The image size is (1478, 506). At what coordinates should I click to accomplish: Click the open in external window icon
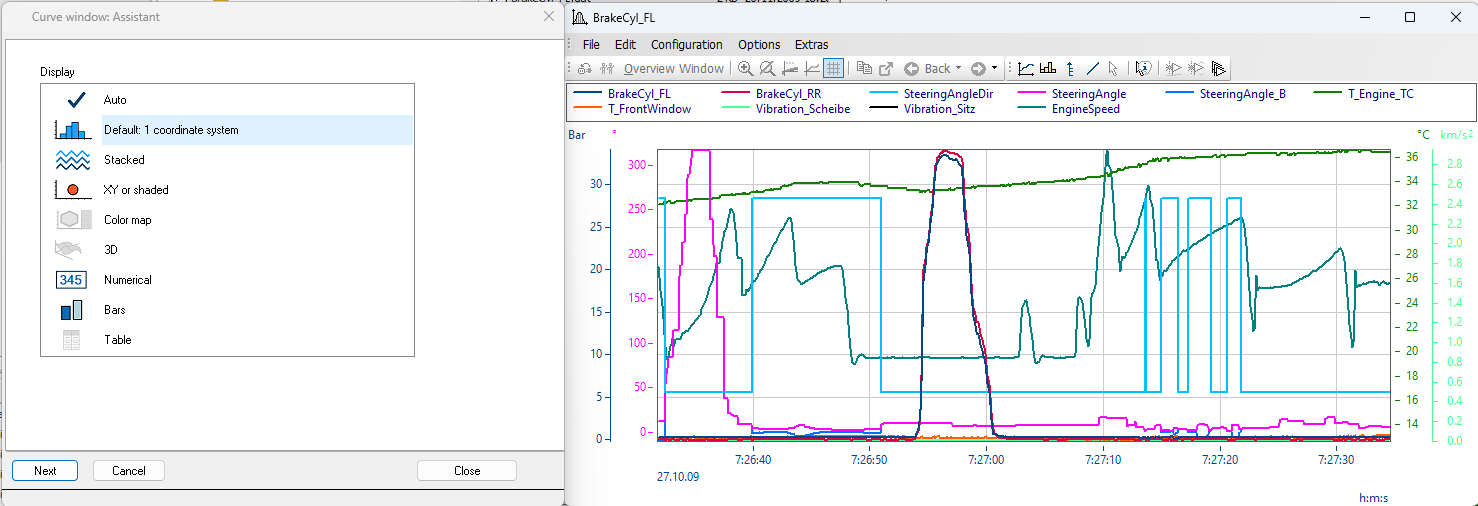click(x=886, y=69)
